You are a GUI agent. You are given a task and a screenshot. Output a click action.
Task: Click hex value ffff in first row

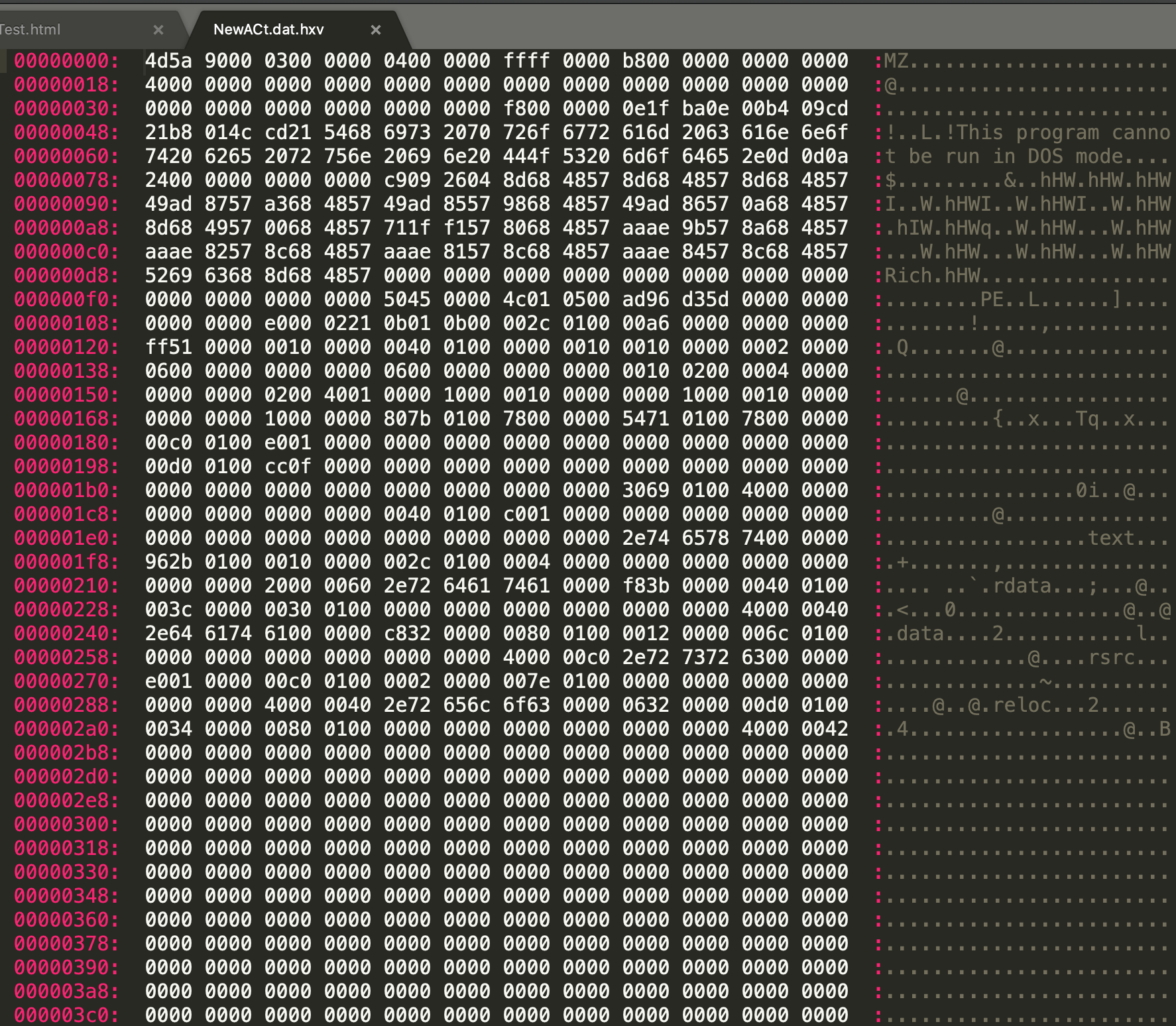point(526,61)
